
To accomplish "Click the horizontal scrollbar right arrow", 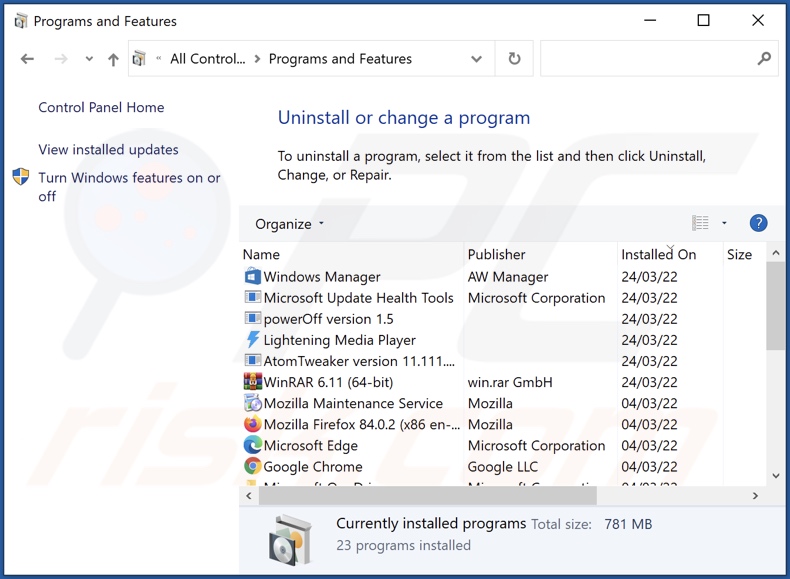I will point(755,496).
